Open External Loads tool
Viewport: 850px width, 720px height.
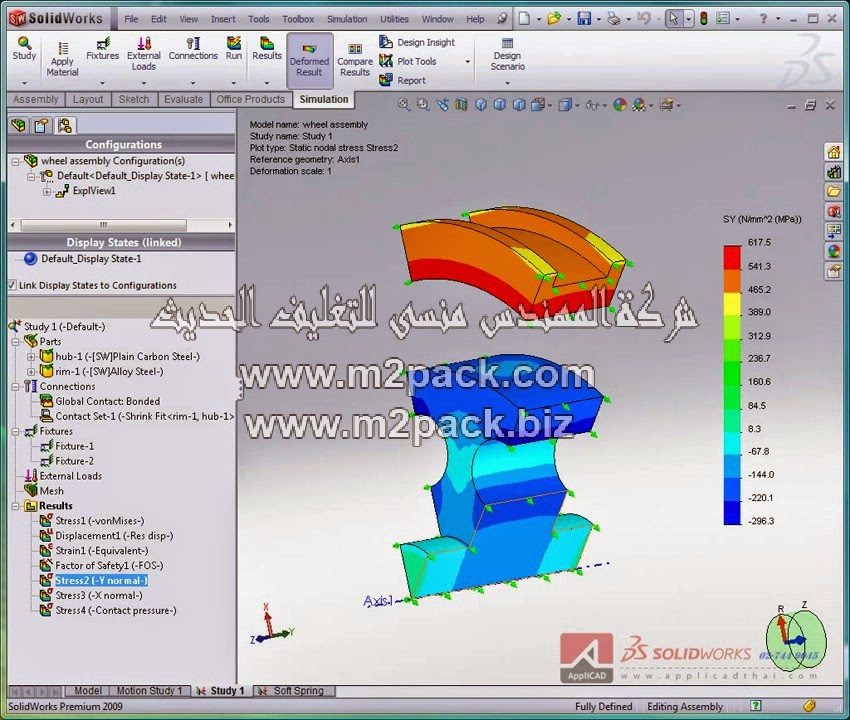pos(144,54)
